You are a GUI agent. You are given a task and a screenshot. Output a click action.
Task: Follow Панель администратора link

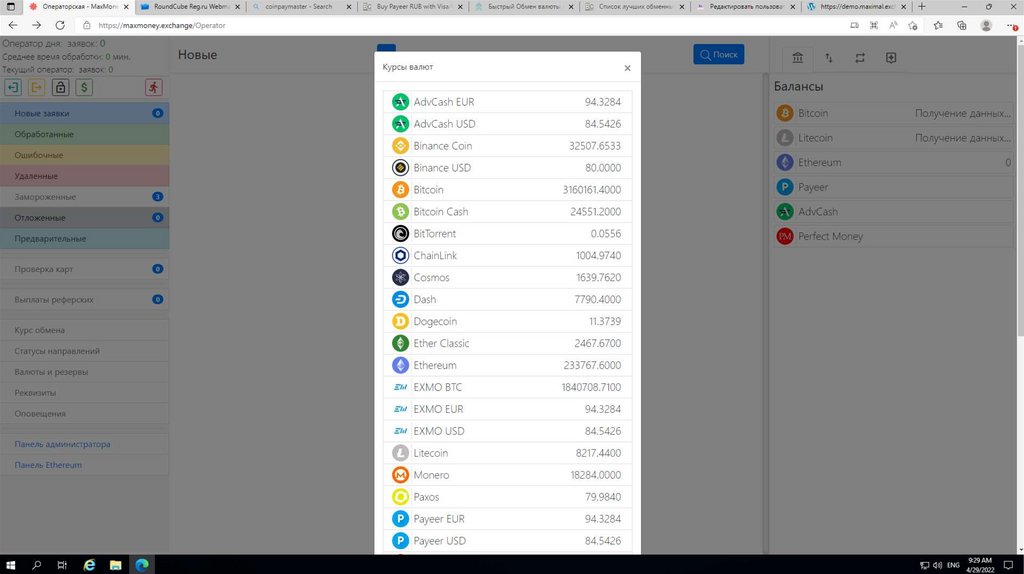[x=62, y=444]
